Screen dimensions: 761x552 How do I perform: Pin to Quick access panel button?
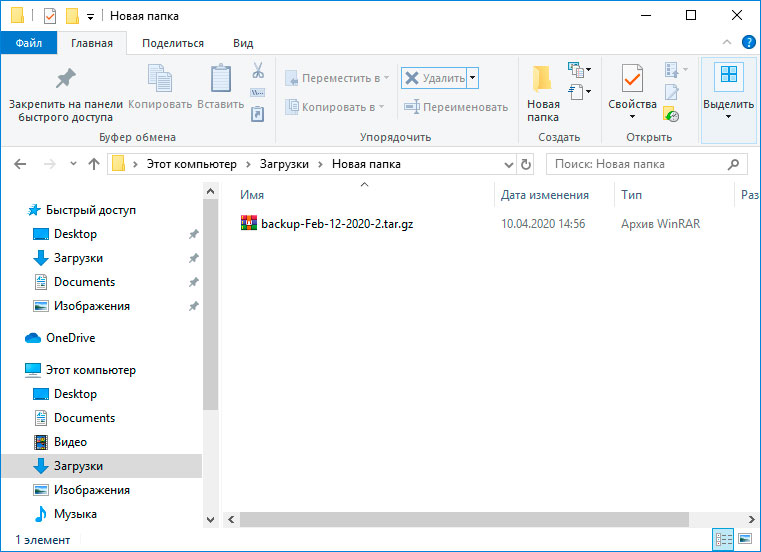[66, 95]
